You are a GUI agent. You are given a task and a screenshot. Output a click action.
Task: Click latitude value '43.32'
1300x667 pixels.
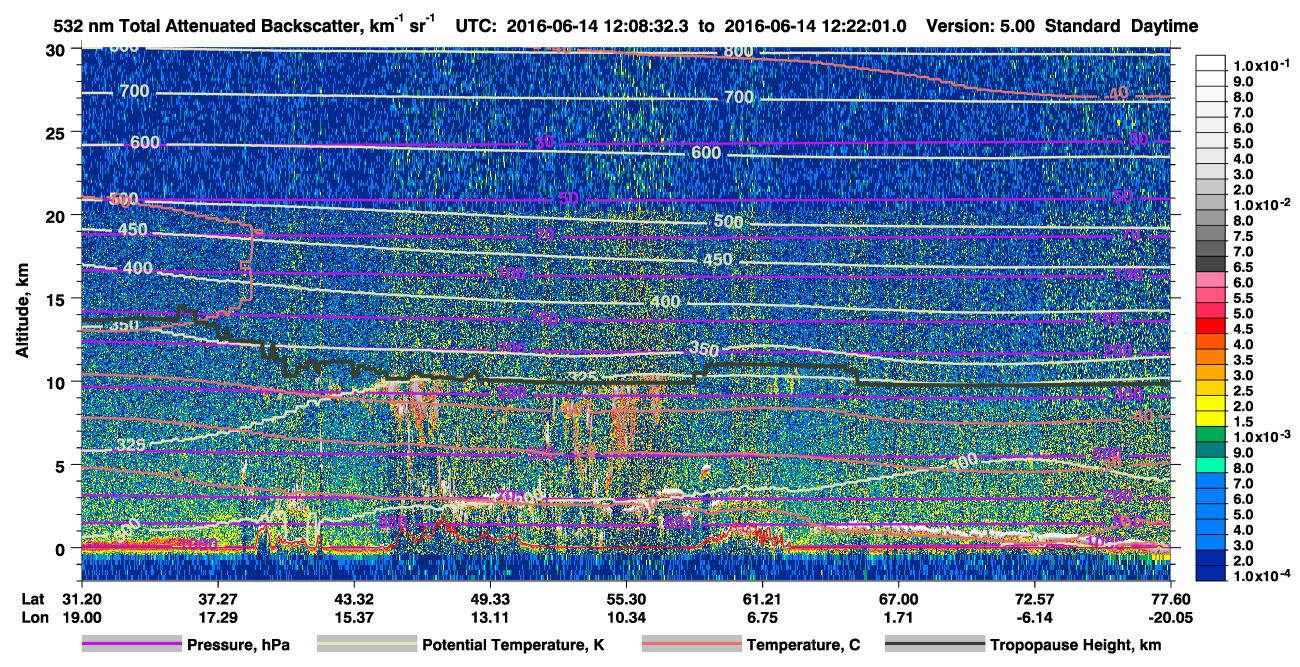pos(353,597)
